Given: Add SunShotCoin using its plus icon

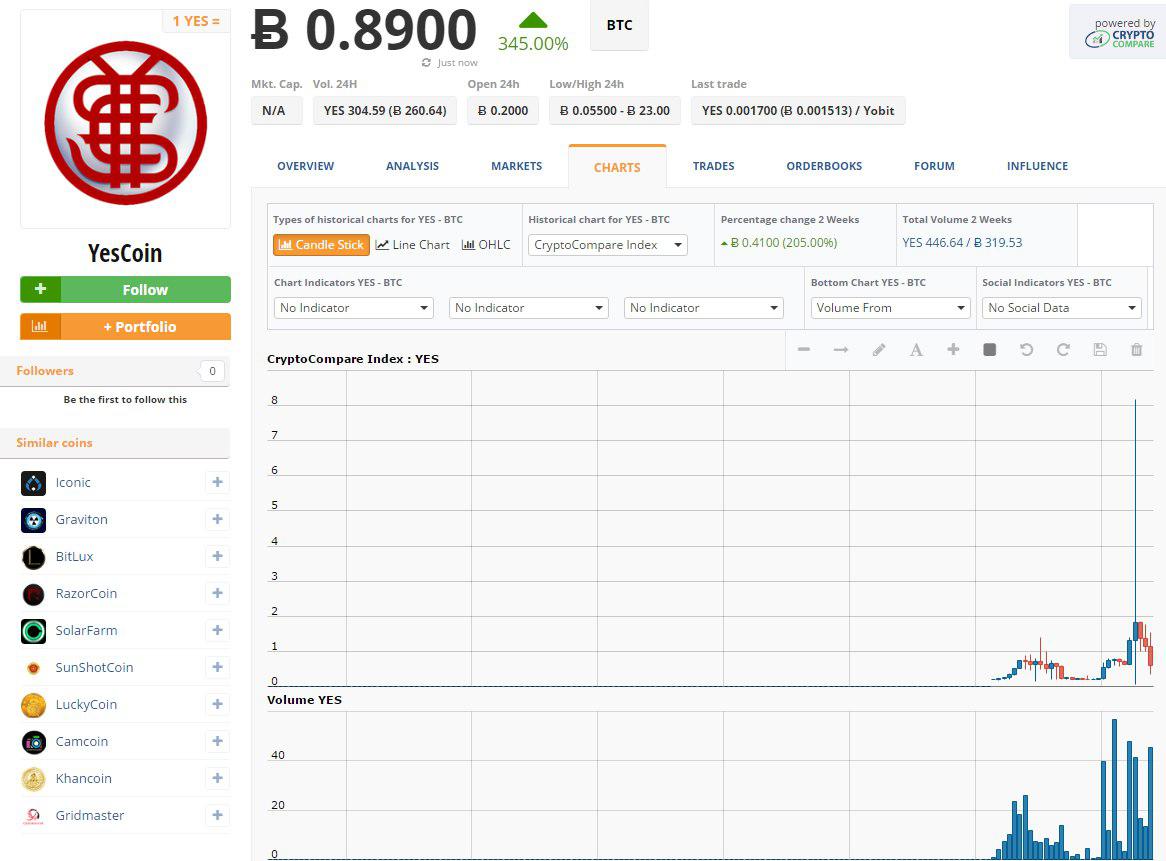Looking at the screenshot, I should (x=217, y=668).
